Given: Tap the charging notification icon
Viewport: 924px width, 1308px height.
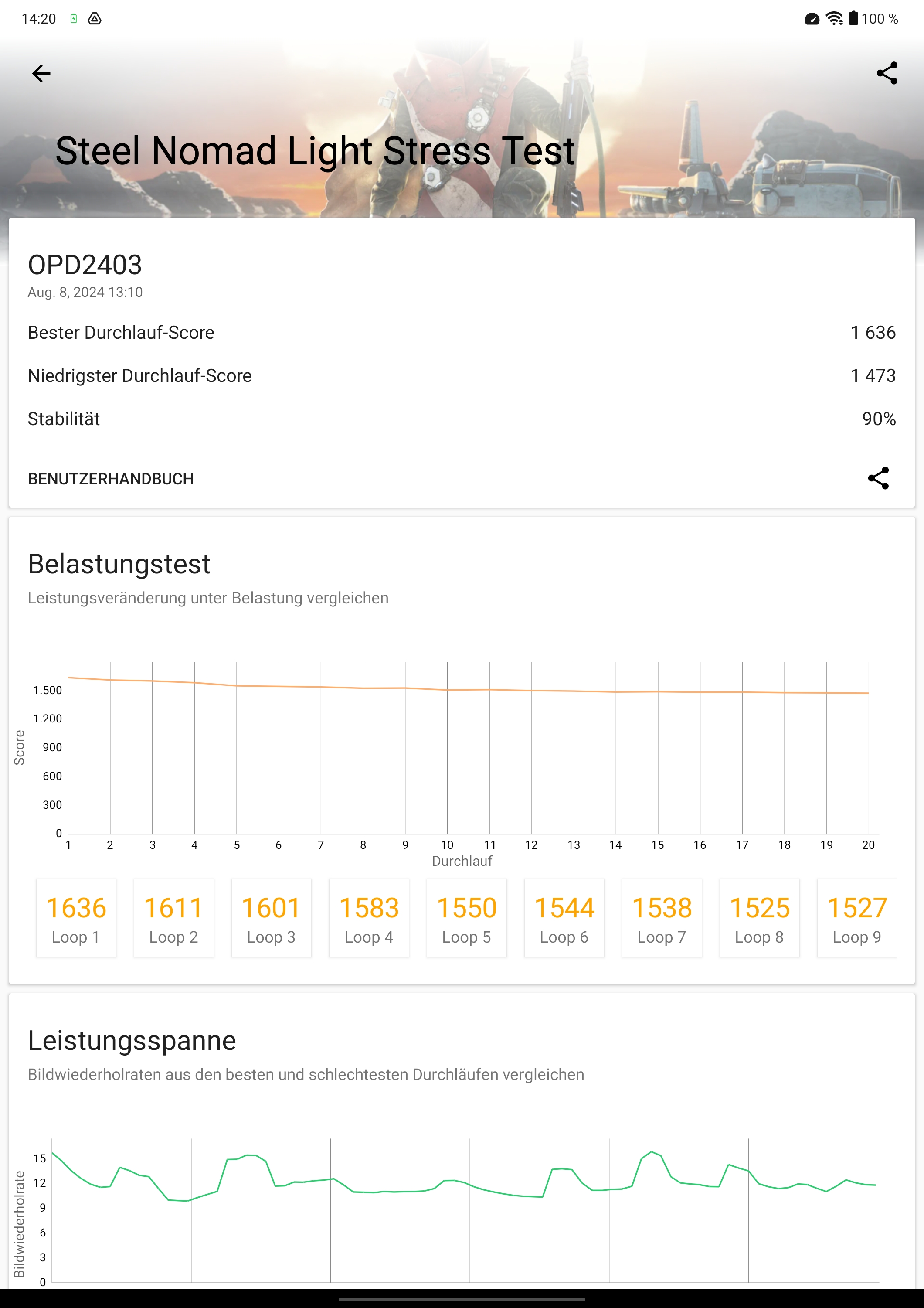Looking at the screenshot, I should 74,19.
